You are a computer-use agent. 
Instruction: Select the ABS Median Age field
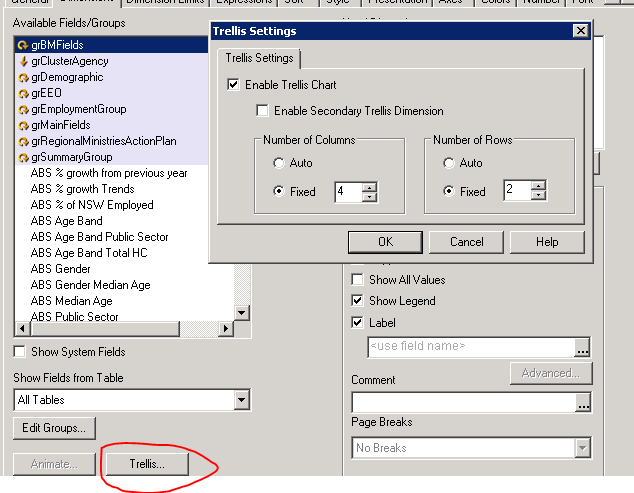pyautogui.click(x=125, y=301)
